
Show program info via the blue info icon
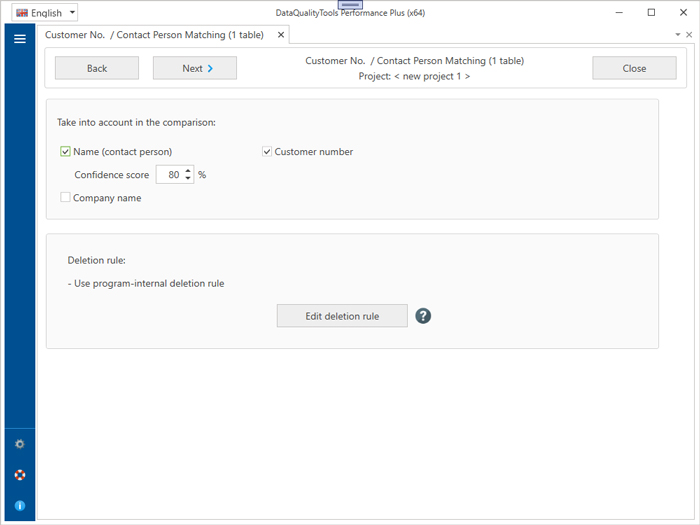19,506
